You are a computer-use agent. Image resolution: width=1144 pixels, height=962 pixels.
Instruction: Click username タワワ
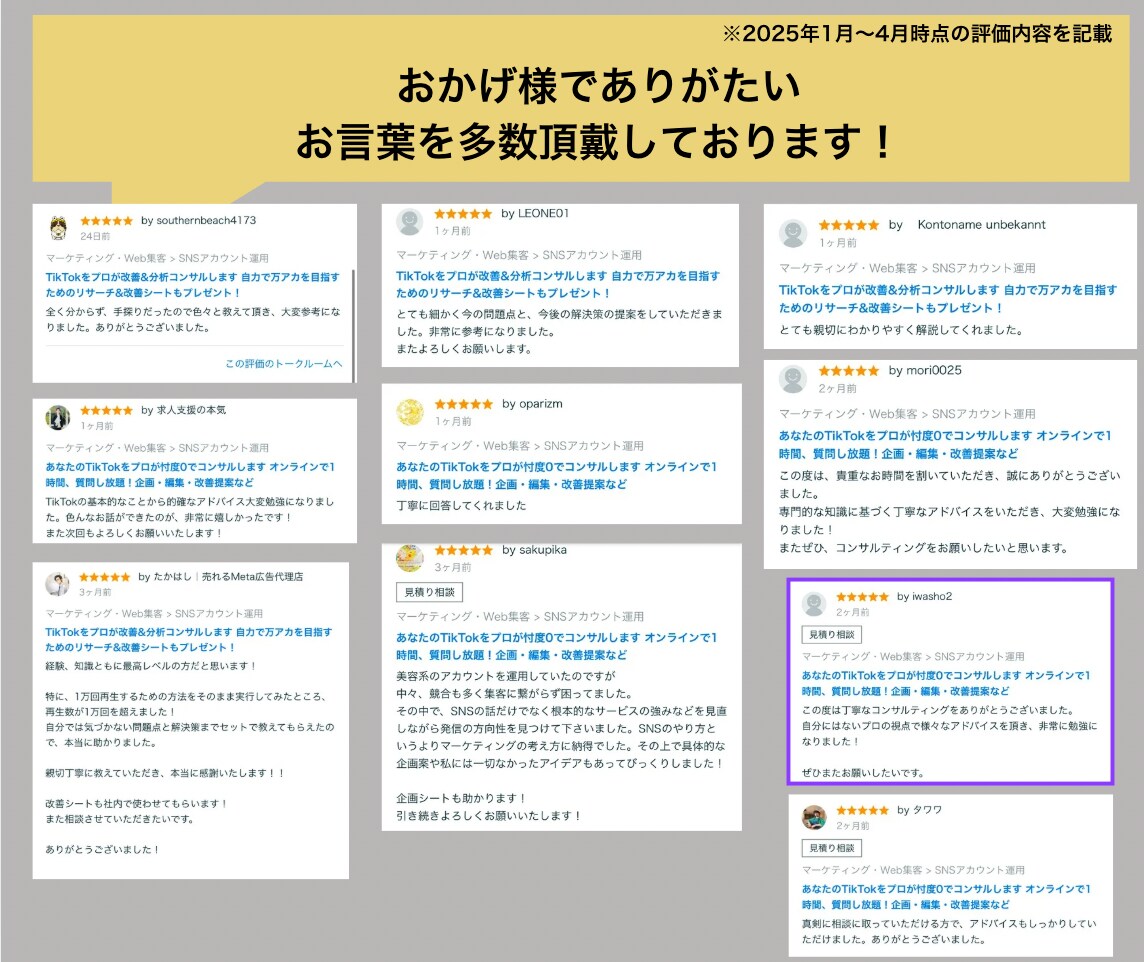pyautogui.click(x=927, y=810)
